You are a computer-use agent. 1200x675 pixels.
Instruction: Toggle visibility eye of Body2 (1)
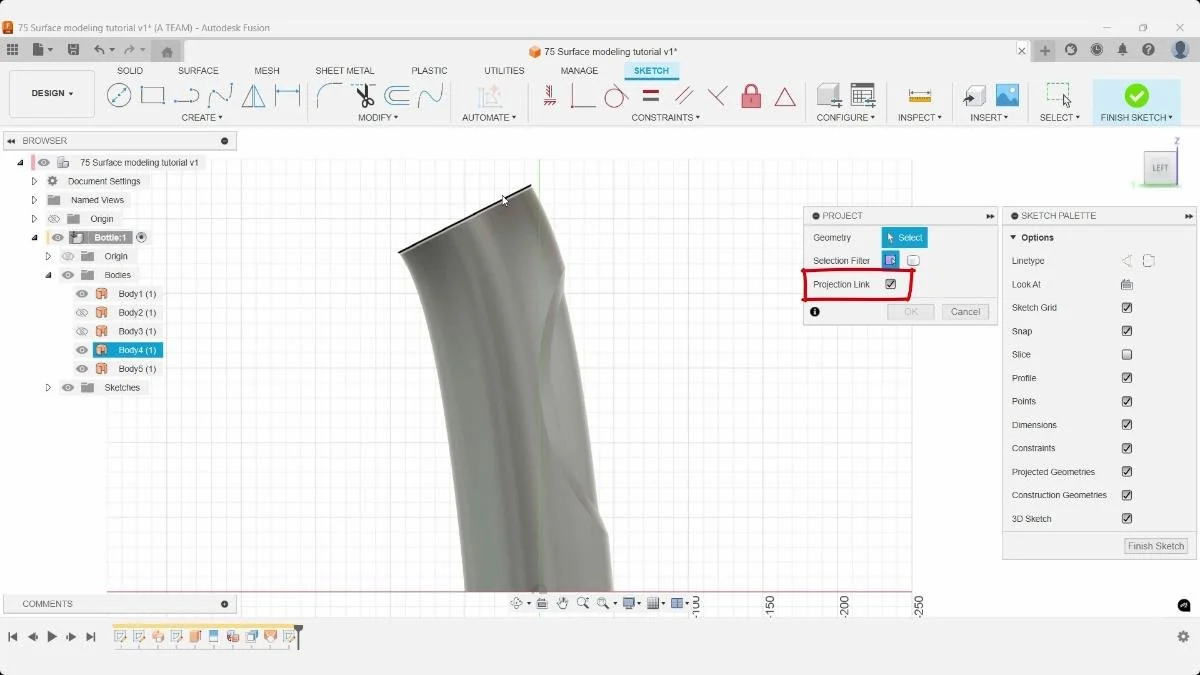[82, 313]
